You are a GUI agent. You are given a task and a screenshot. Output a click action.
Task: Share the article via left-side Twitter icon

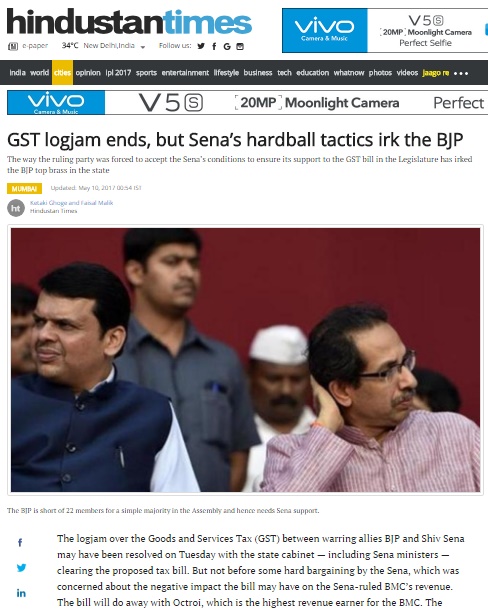click(x=21, y=568)
